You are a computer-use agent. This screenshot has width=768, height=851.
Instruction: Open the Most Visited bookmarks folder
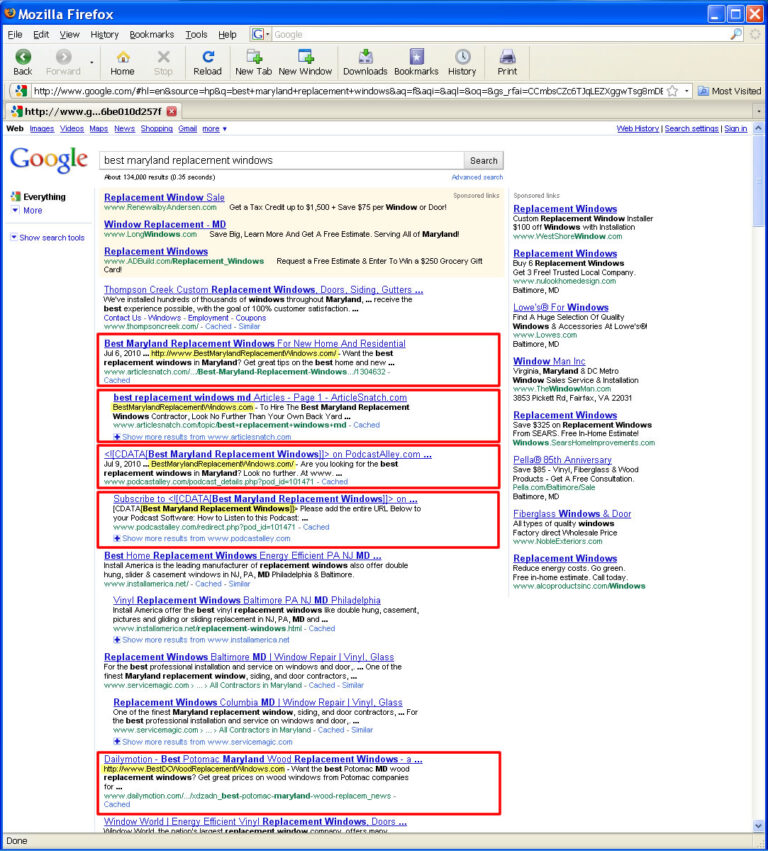[729, 91]
